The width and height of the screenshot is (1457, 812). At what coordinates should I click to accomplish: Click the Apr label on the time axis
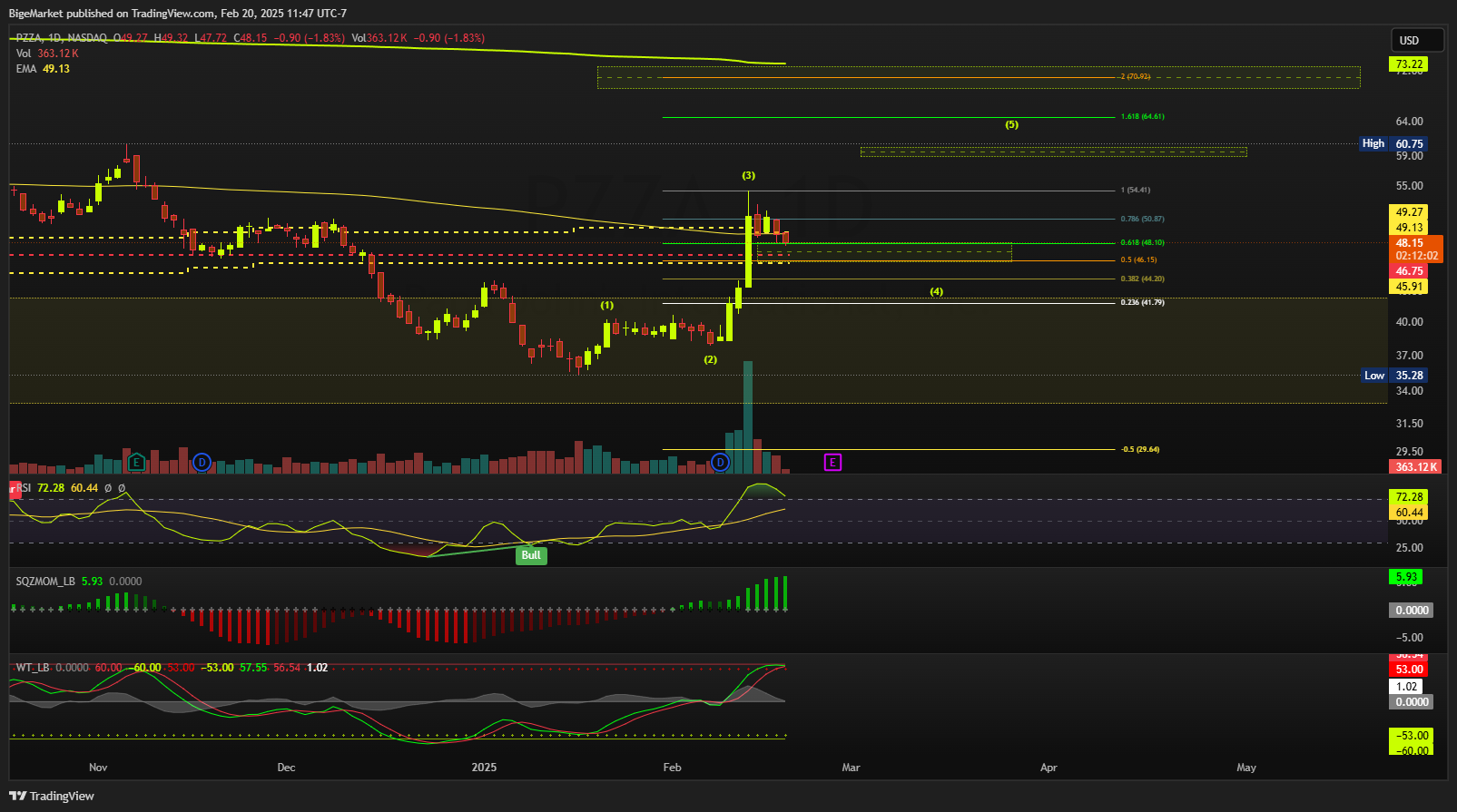pyautogui.click(x=1048, y=768)
